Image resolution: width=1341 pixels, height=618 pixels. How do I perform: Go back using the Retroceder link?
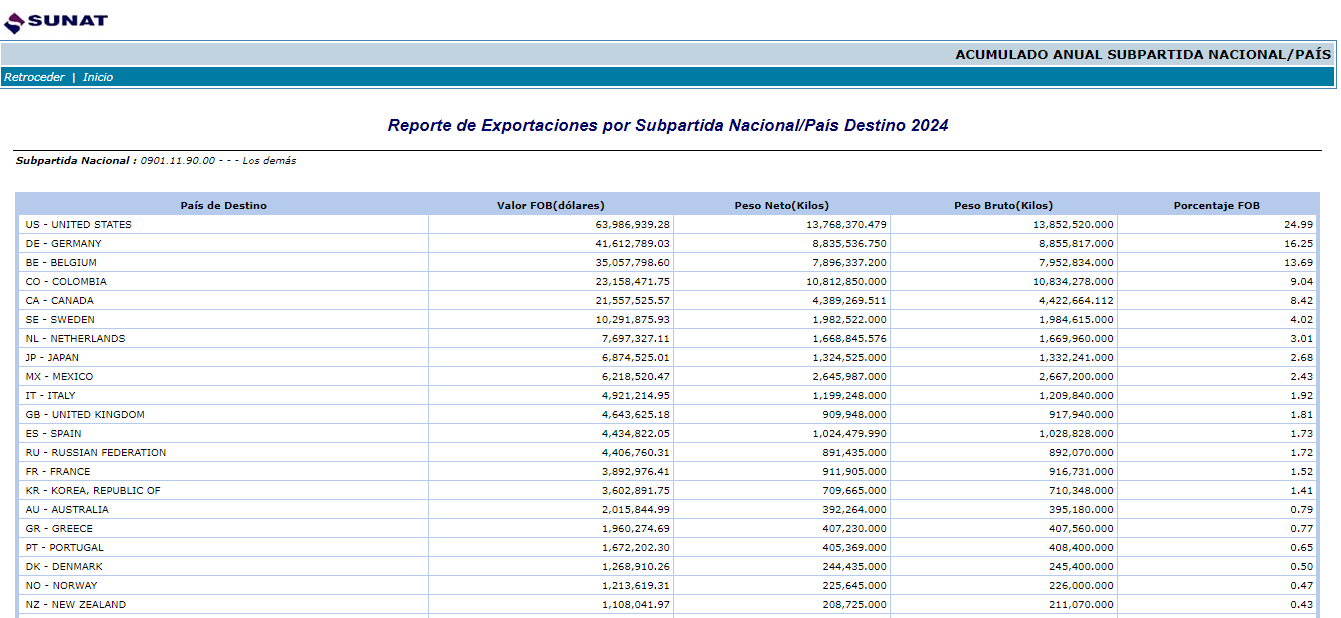[34, 78]
